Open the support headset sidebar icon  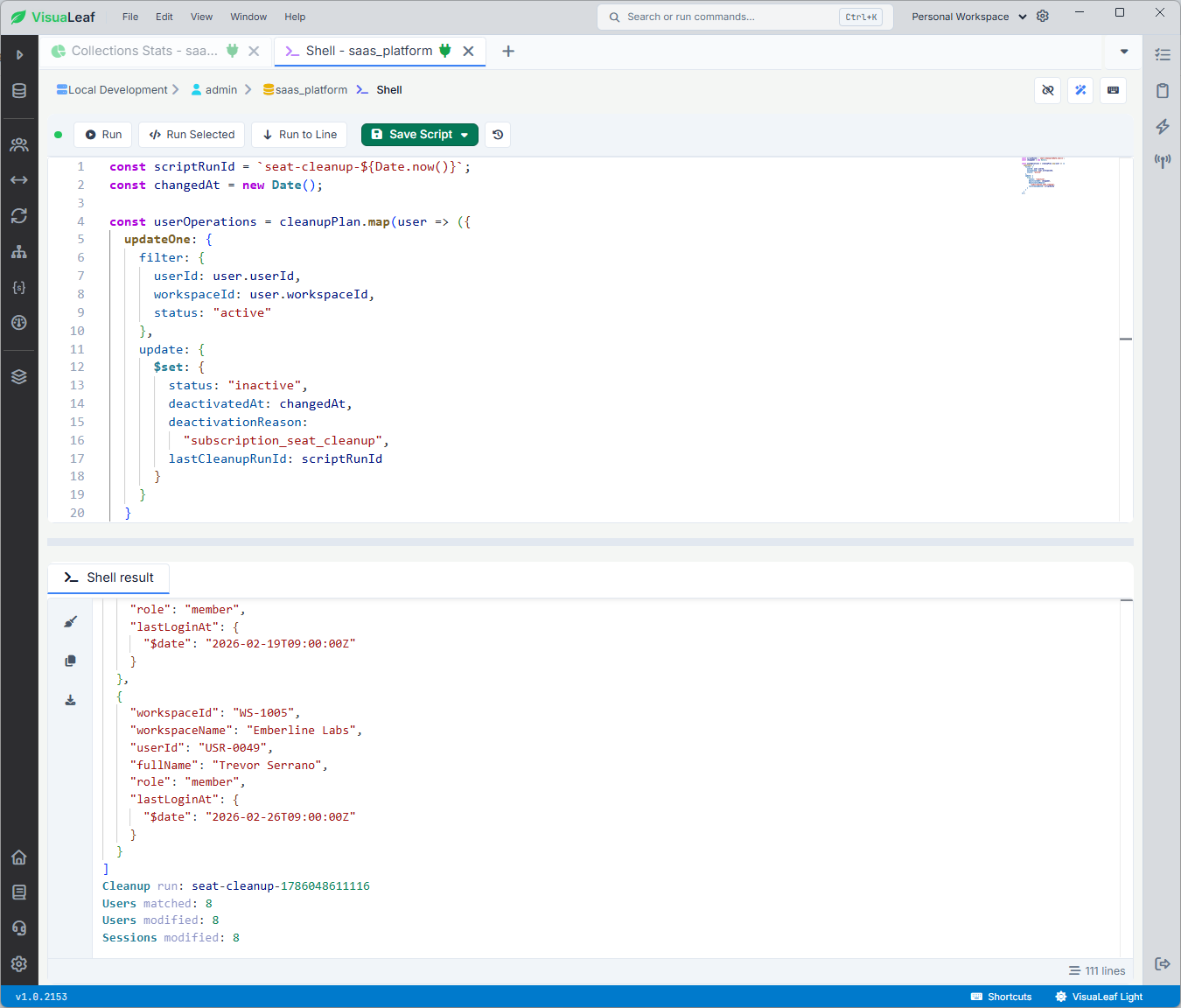(19, 928)
